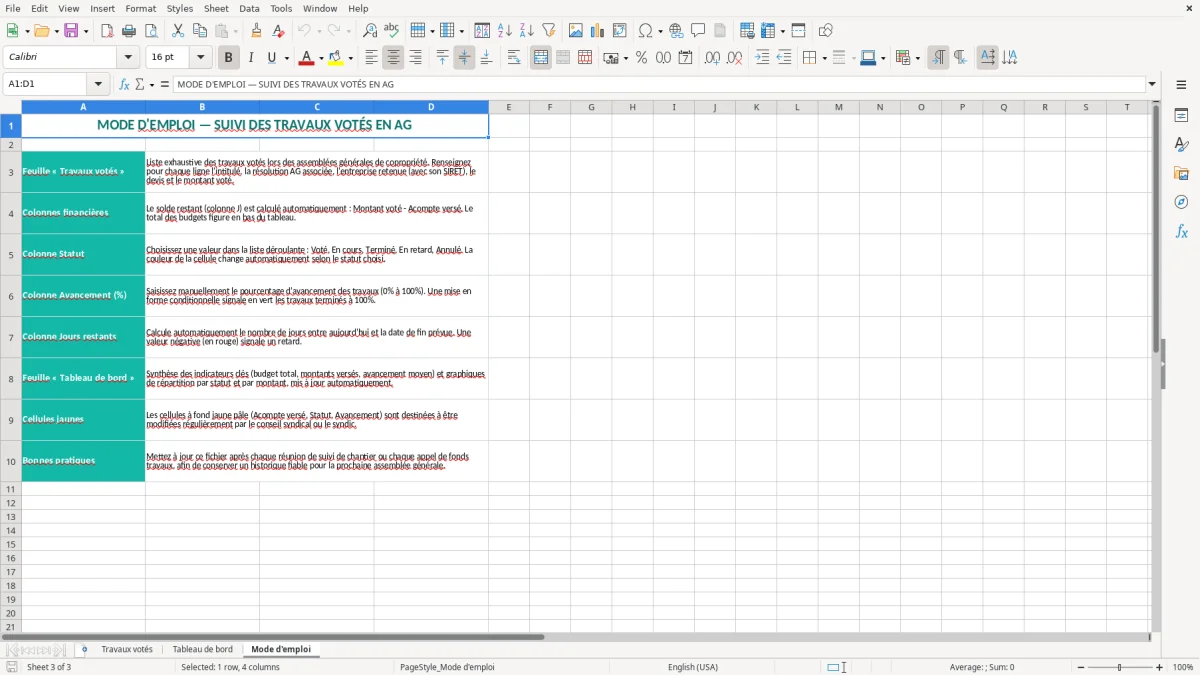Insert Chart icon in toolbar
Screen dimensions: 1200x675
click(598, 31)
